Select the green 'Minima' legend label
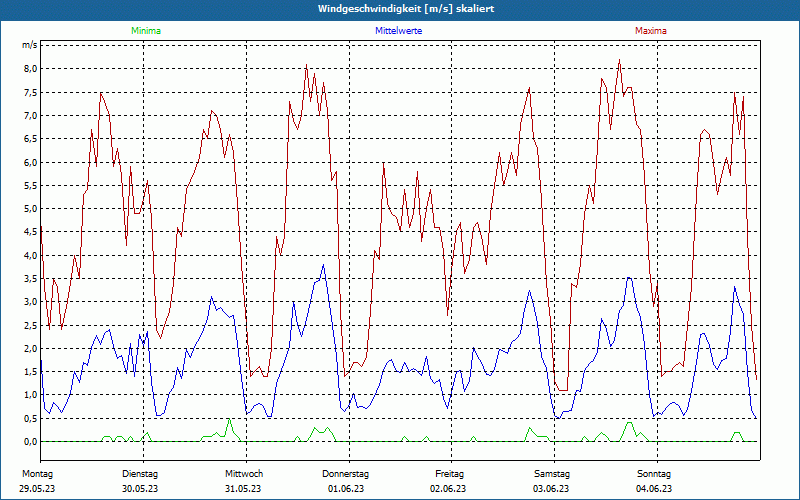 click(x=146, y=31)
